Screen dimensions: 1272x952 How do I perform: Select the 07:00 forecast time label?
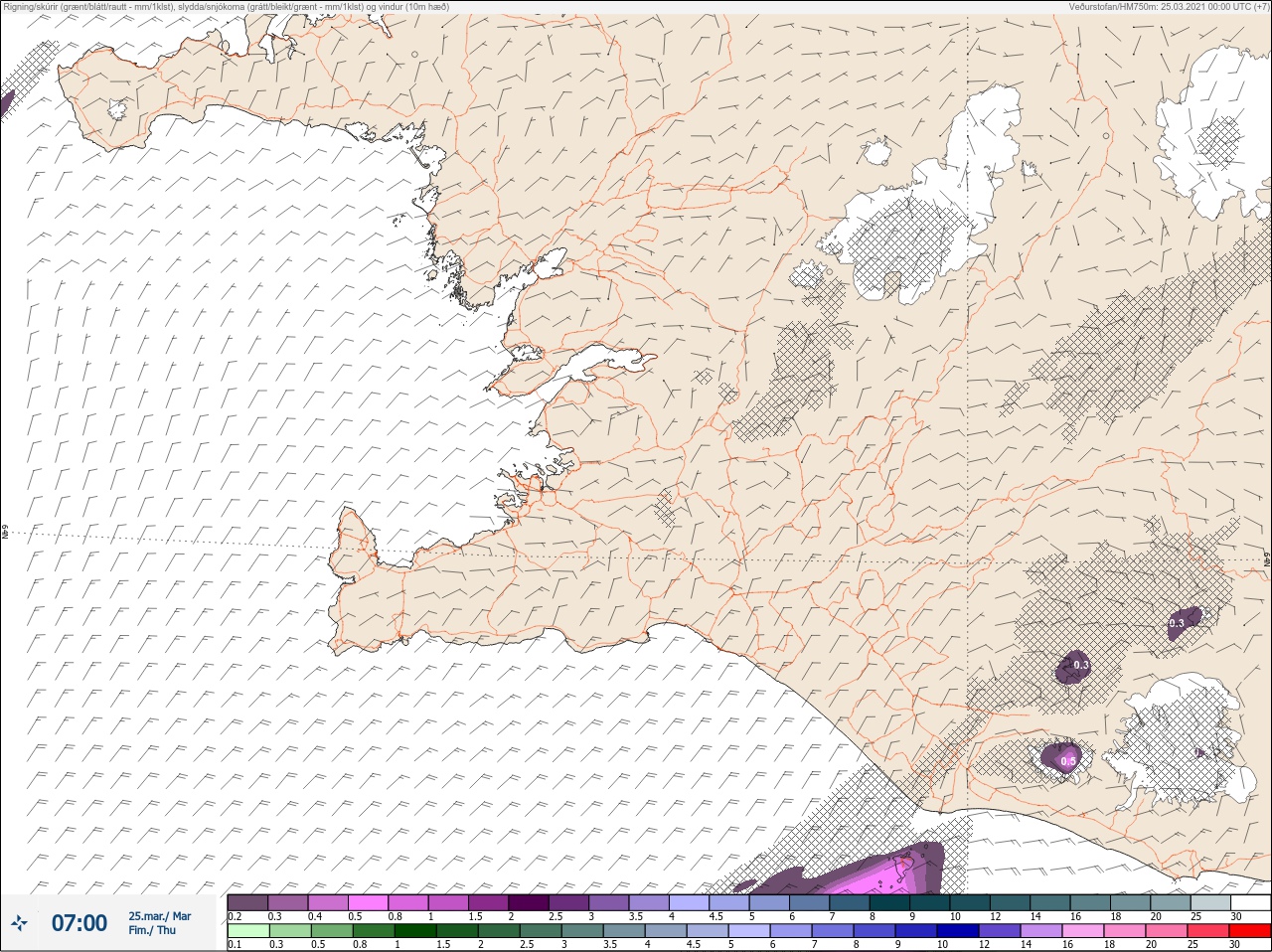pyautogui.click(x=79, y=923)
